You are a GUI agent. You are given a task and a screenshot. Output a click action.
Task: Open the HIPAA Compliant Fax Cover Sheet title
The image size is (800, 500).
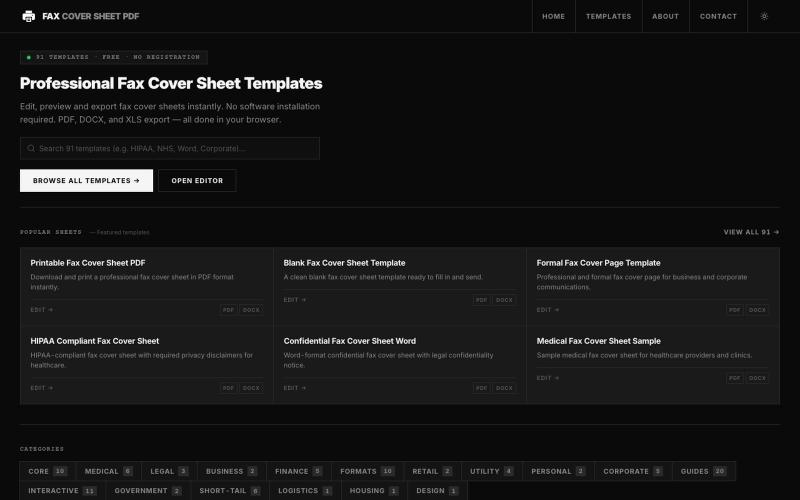point(94,341)
